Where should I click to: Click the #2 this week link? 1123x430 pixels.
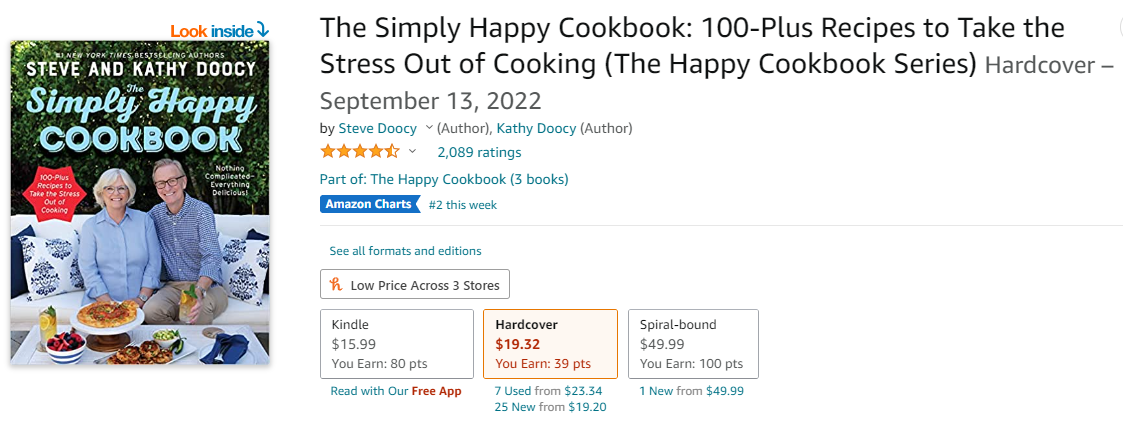[462, 205]
